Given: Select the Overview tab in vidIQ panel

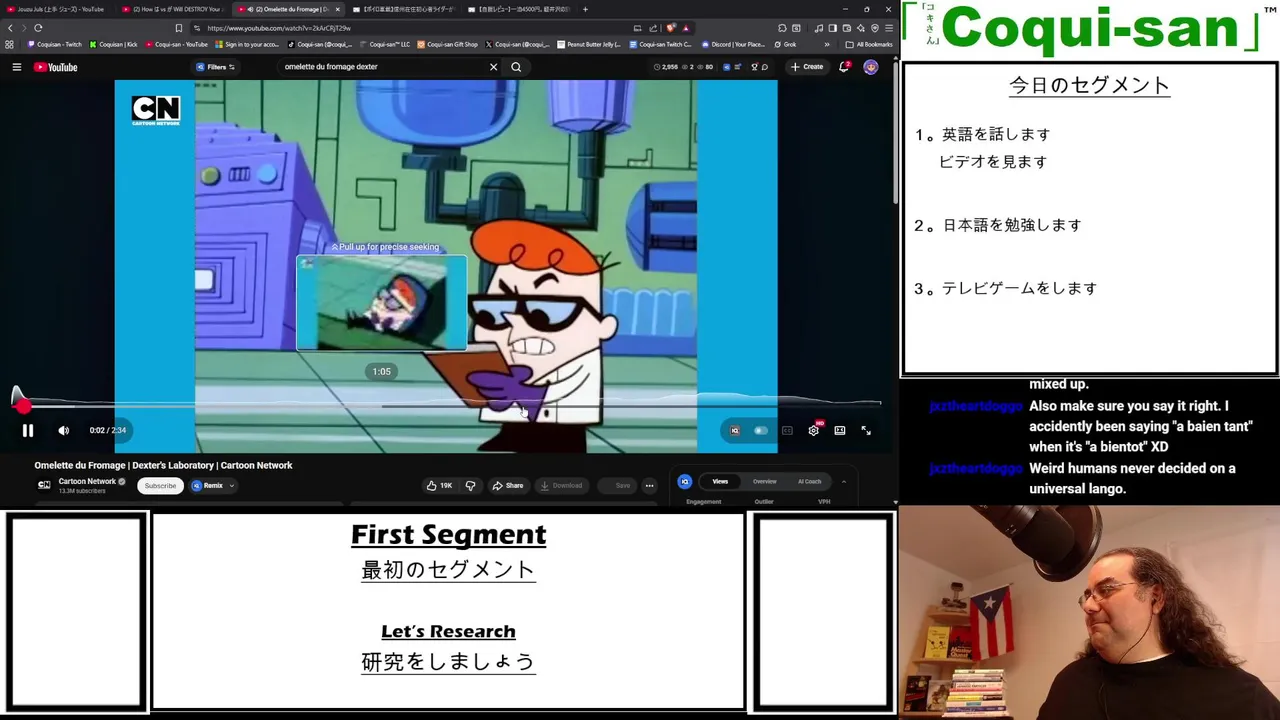Looking at the screenshot, I should [x=764, y=481].
